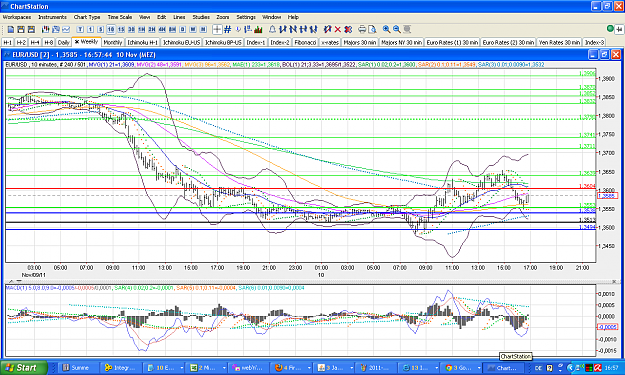Switch to the Index-1 tab
The image size is (625, 375).
256,42
